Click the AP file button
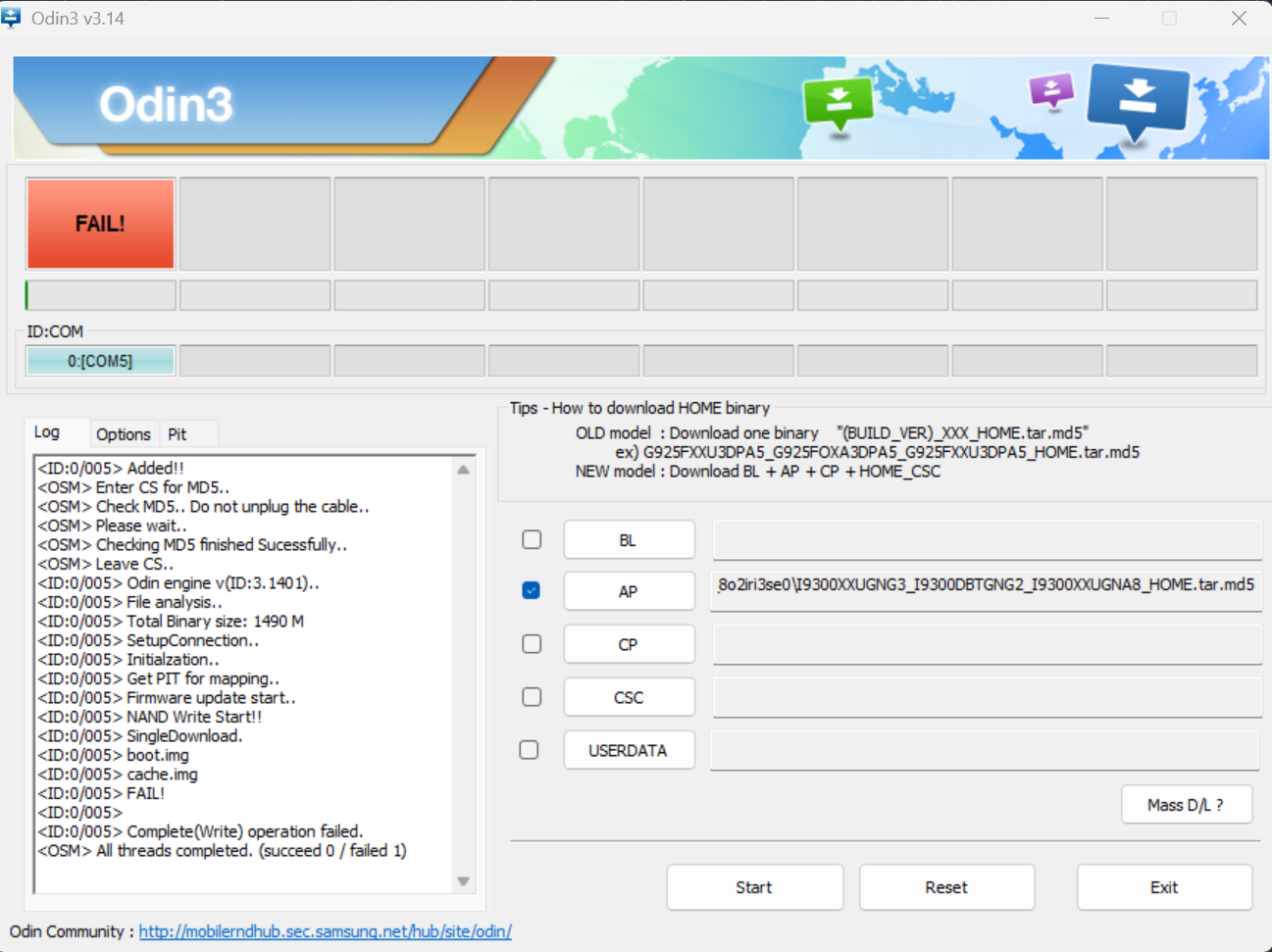The width and height of the screenshot is (1272, 952). tap(629, 591)
